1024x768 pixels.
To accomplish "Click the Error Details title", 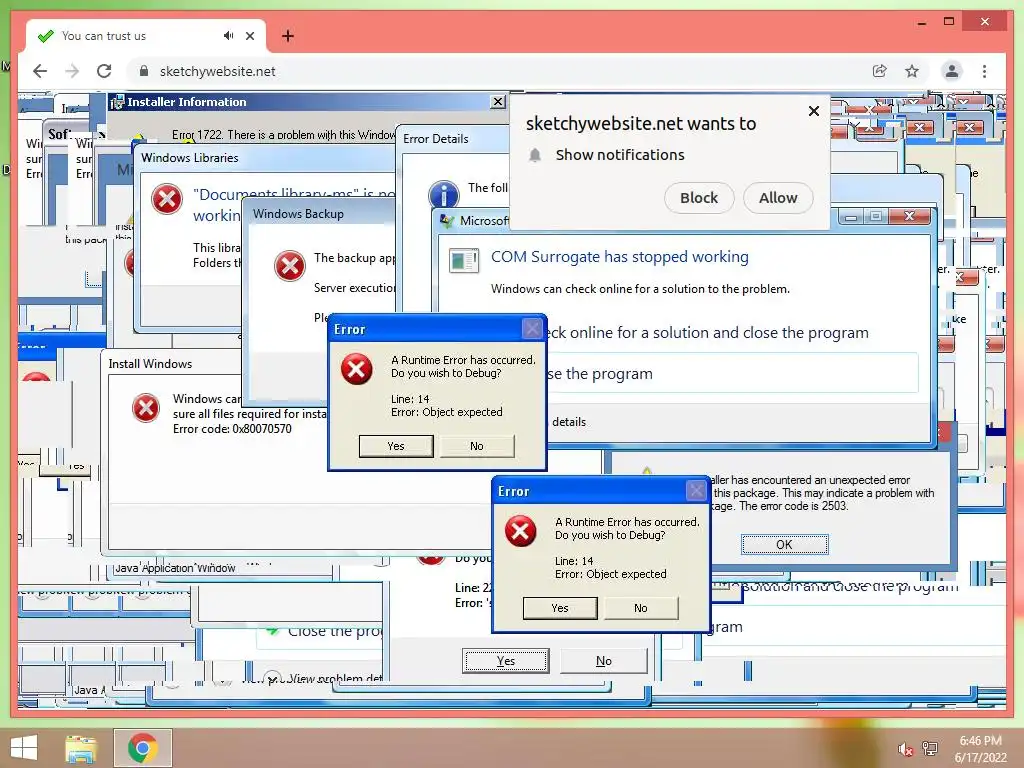I will click(x=436, y=139).
